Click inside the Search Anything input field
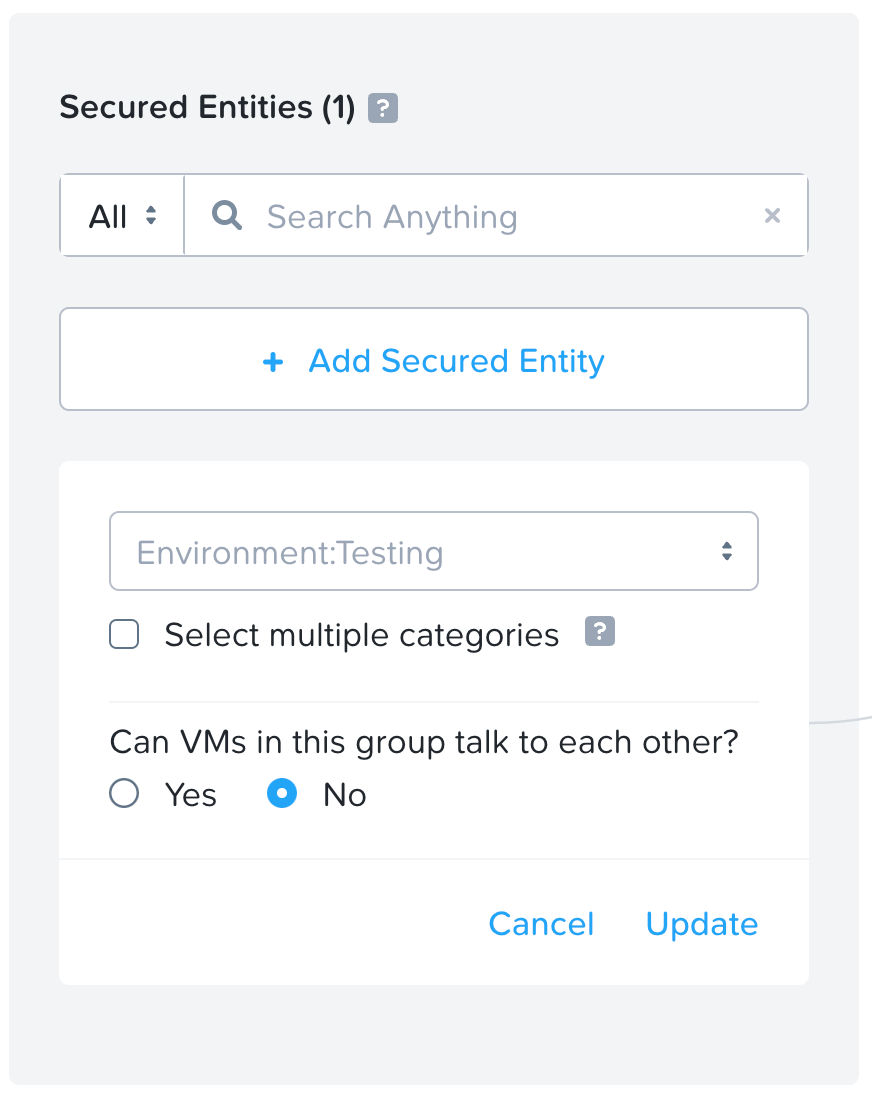Image resolution: width=872 pixels, height=1094 pixels. click(450, 215)
